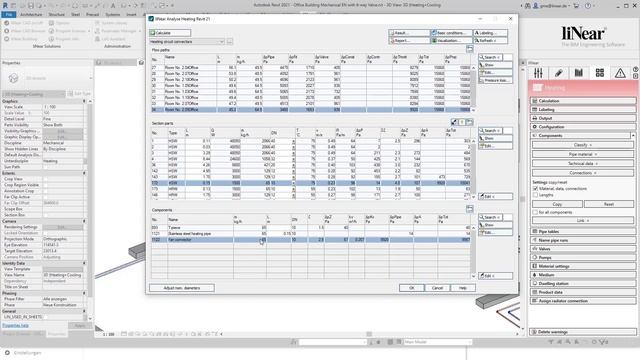Click the Report button
The image size is (640, 360).
coord(409,40)
